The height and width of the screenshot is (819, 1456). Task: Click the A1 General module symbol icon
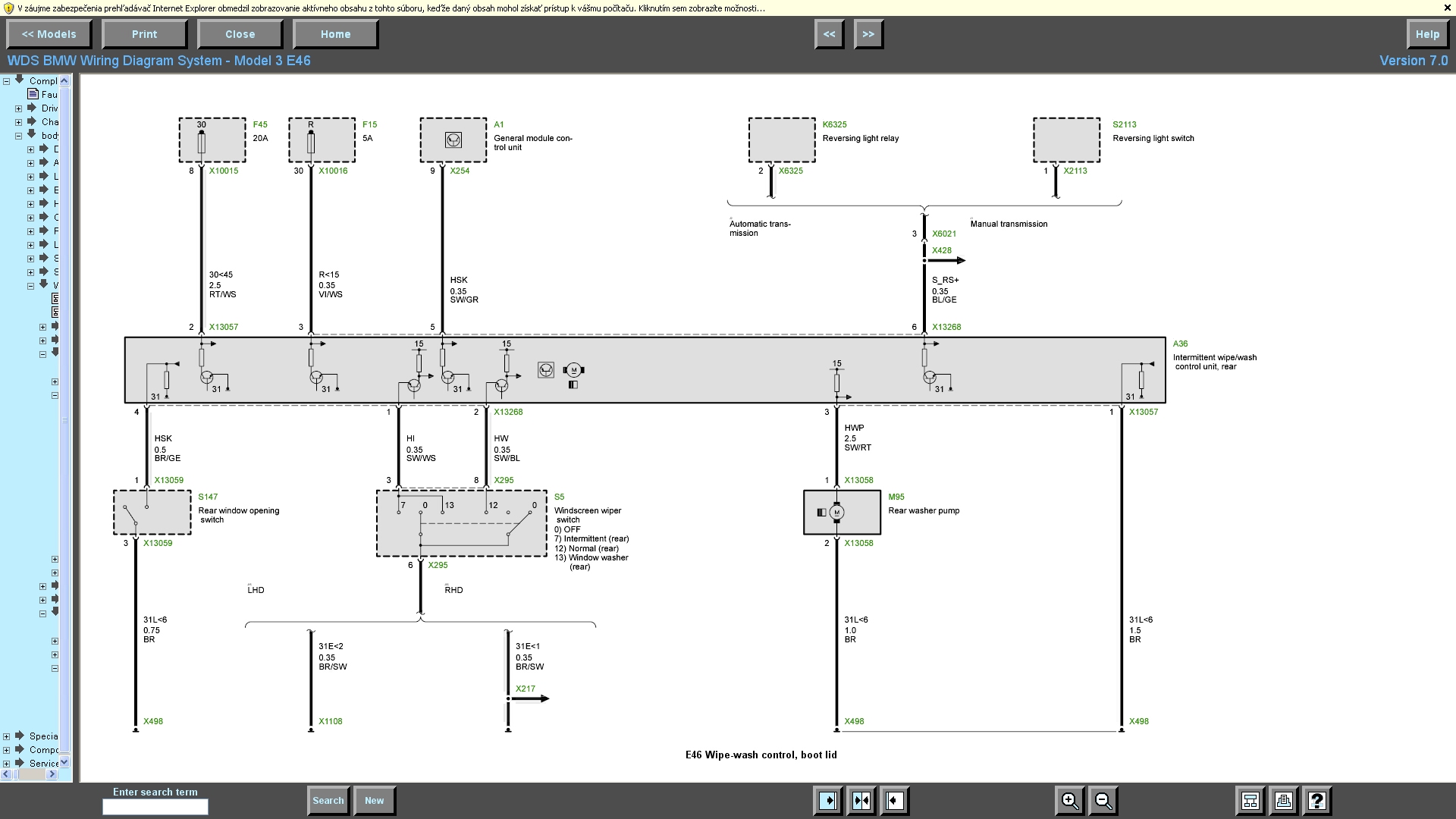453,140
